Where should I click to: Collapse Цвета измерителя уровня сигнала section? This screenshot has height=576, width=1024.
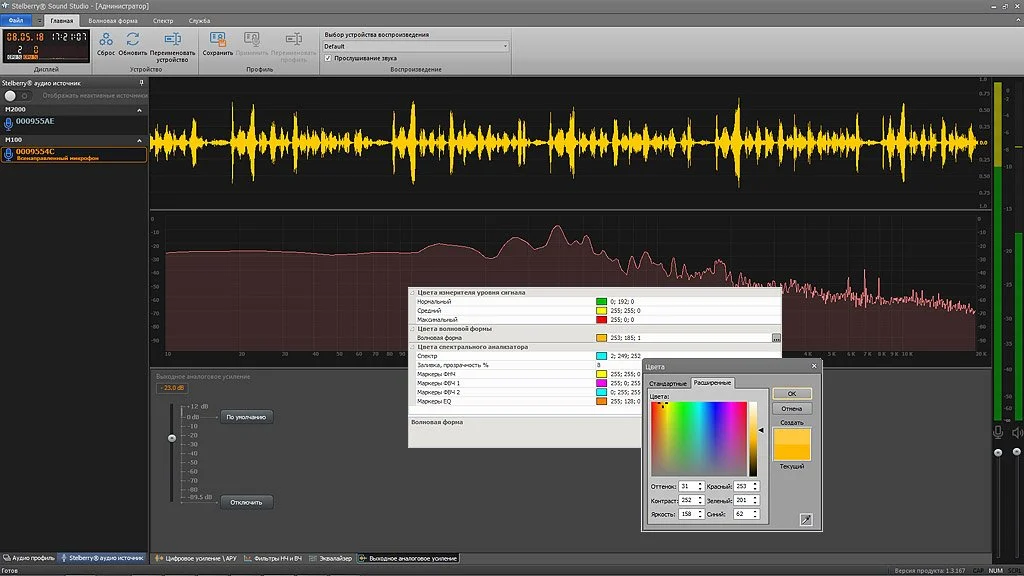pos(412,293)
